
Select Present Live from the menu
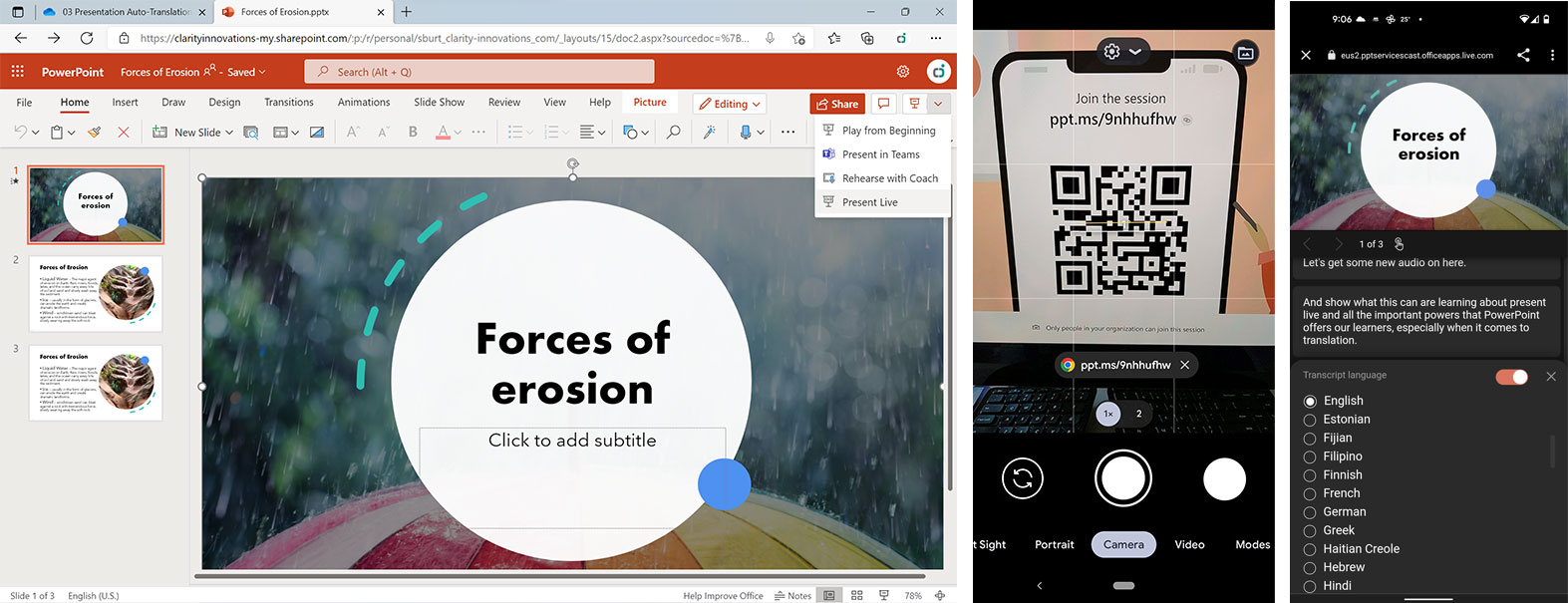869,202
